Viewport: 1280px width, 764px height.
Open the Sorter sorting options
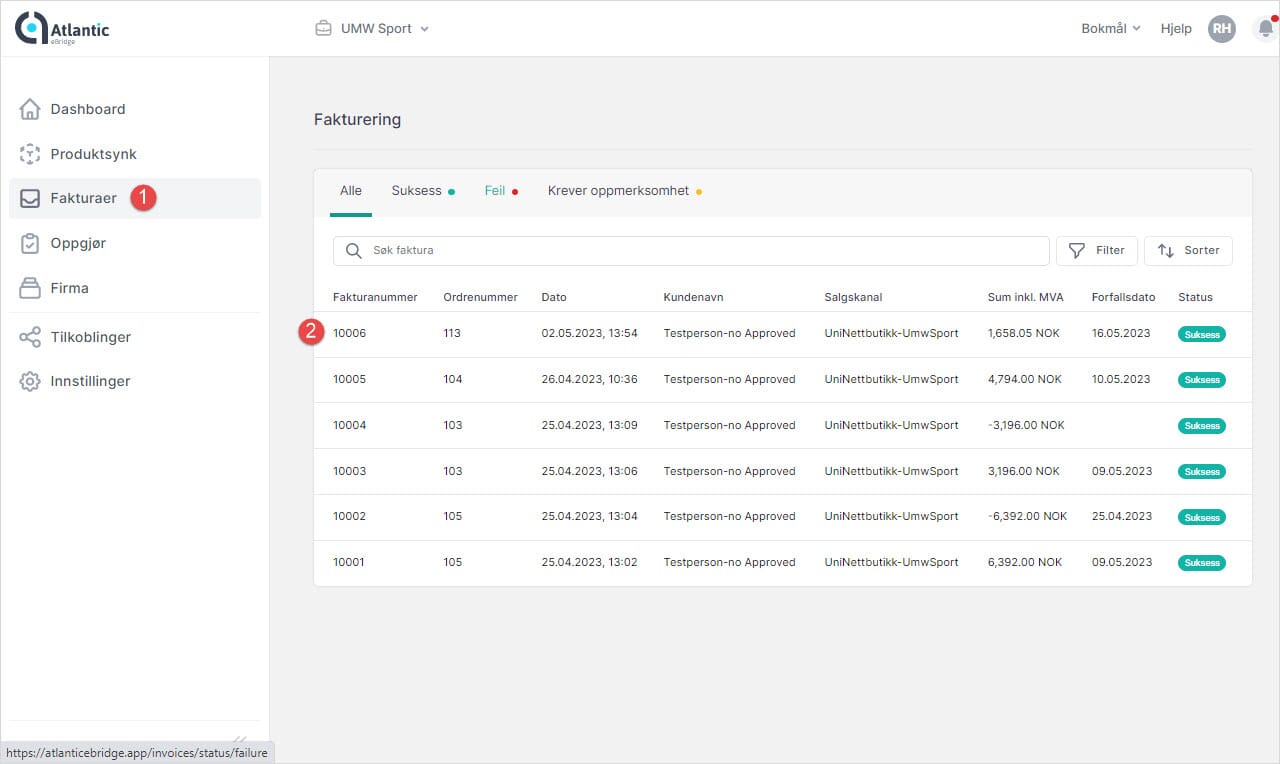coord(1188,250)
